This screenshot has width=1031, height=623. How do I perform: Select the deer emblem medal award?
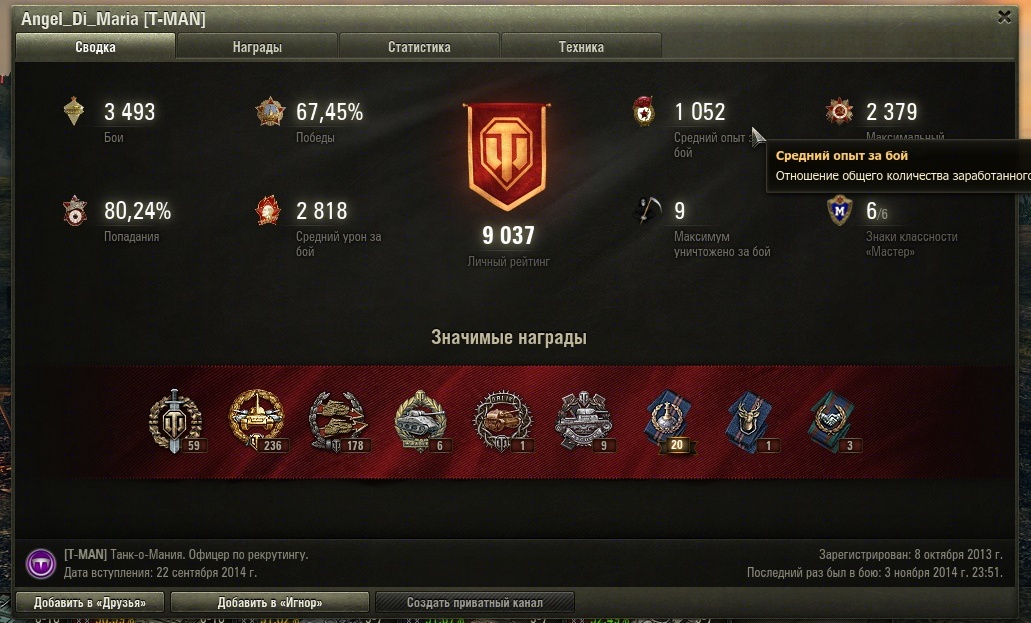[749, 421]
